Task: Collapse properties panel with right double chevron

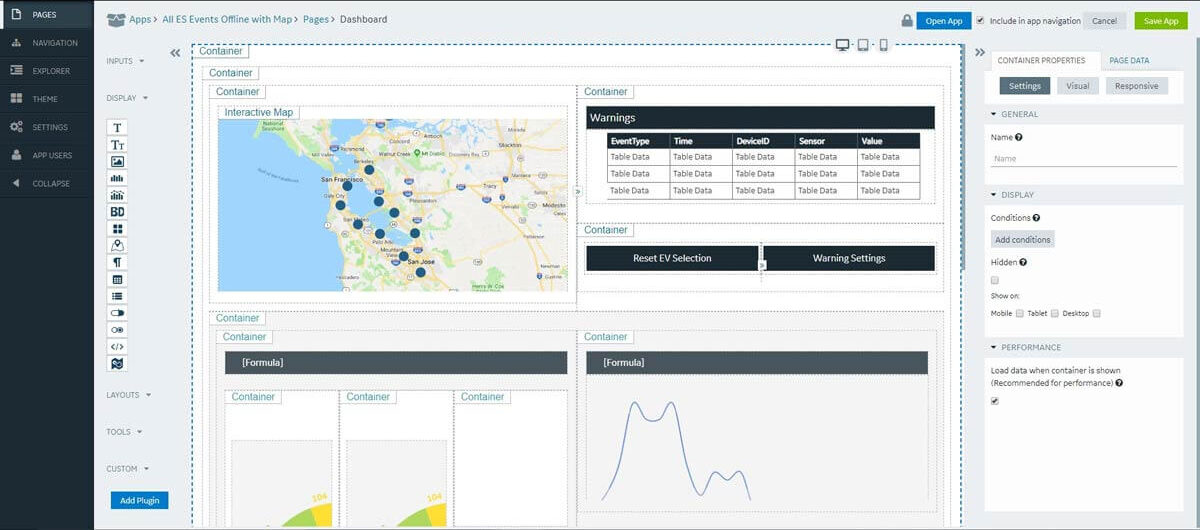Action: 979,53
